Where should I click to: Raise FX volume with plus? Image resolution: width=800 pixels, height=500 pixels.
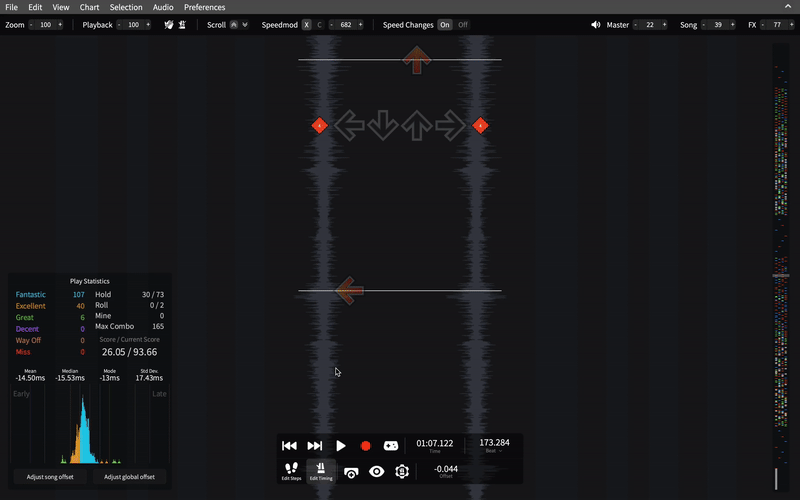point(792,24)
